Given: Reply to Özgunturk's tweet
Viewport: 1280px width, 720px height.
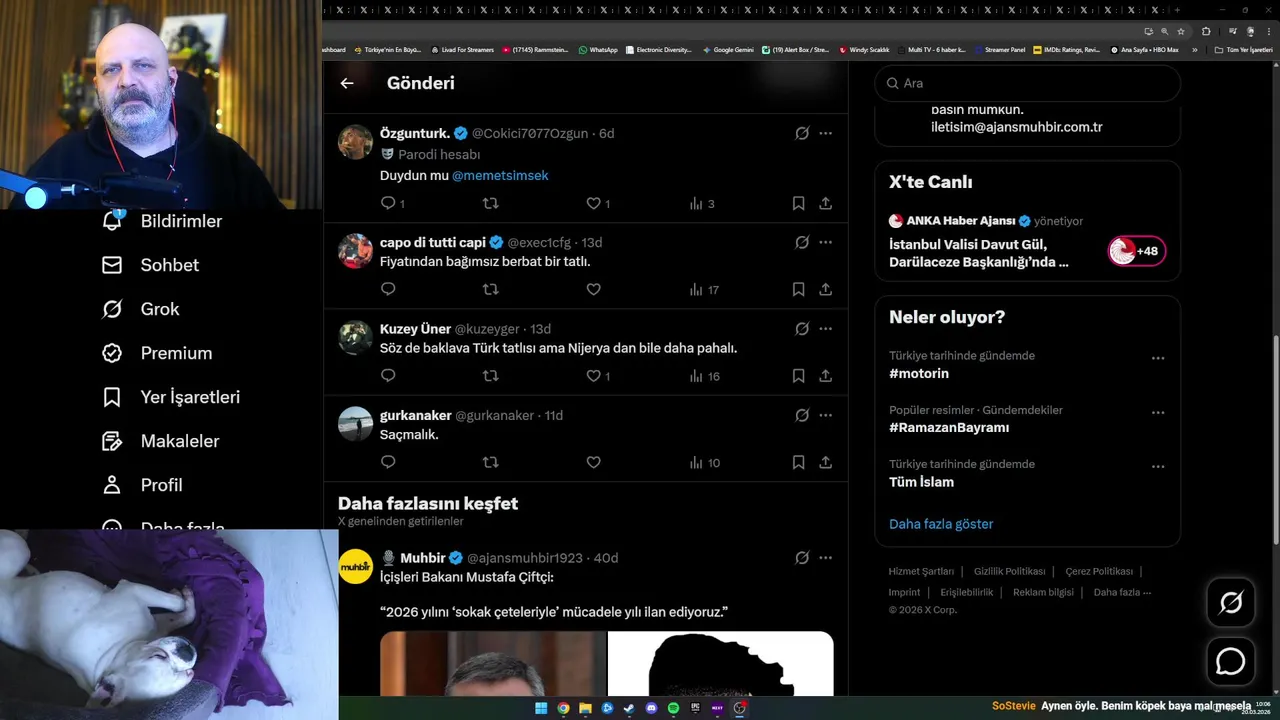Looking at the screenshot, I should 388,203.
